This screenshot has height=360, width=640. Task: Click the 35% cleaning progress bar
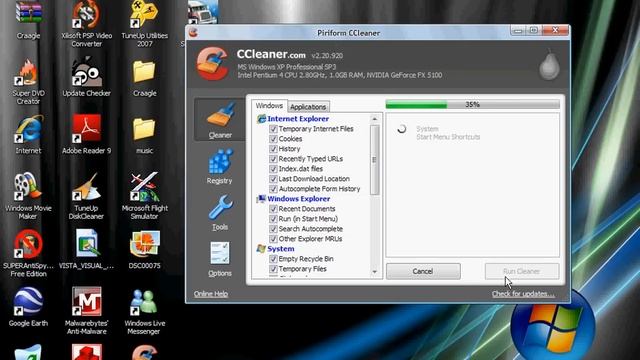472,105
